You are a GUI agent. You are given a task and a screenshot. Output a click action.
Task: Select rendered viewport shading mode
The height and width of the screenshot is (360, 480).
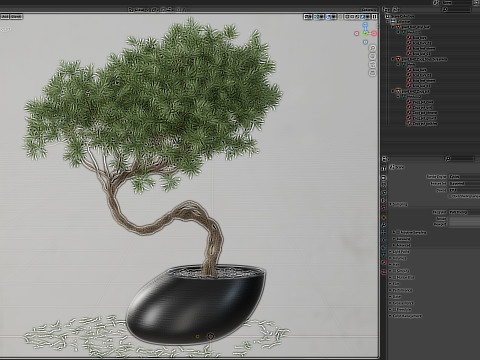click(x=362, y=16)
